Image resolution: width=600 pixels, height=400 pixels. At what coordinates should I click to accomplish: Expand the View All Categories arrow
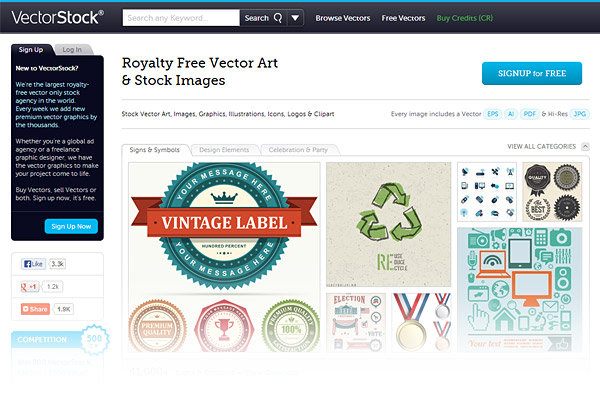click(585, 147)
